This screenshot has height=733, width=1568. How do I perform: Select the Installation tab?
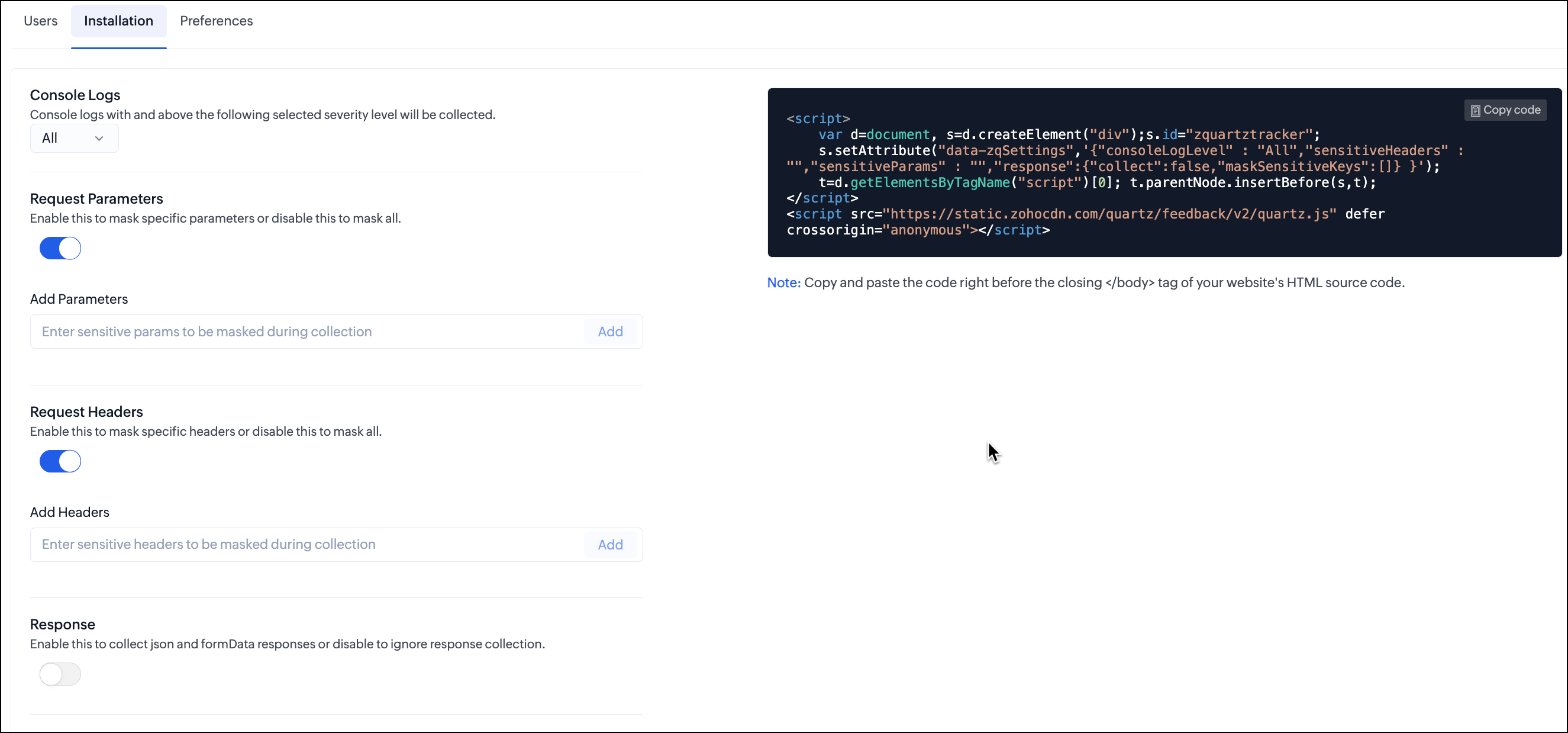[118, 21]
